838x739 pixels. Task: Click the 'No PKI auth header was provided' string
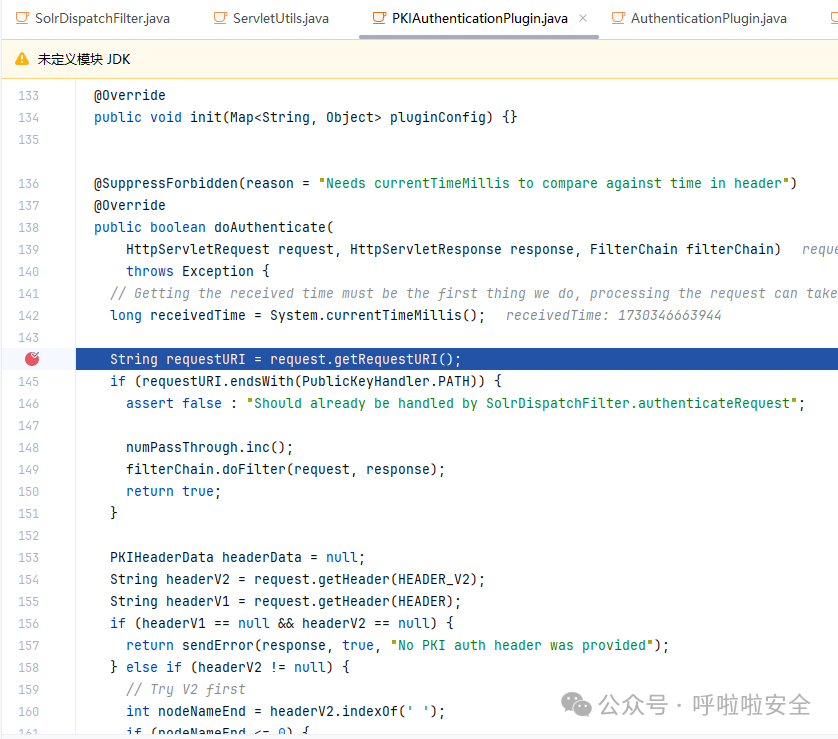tap(522, 645)
